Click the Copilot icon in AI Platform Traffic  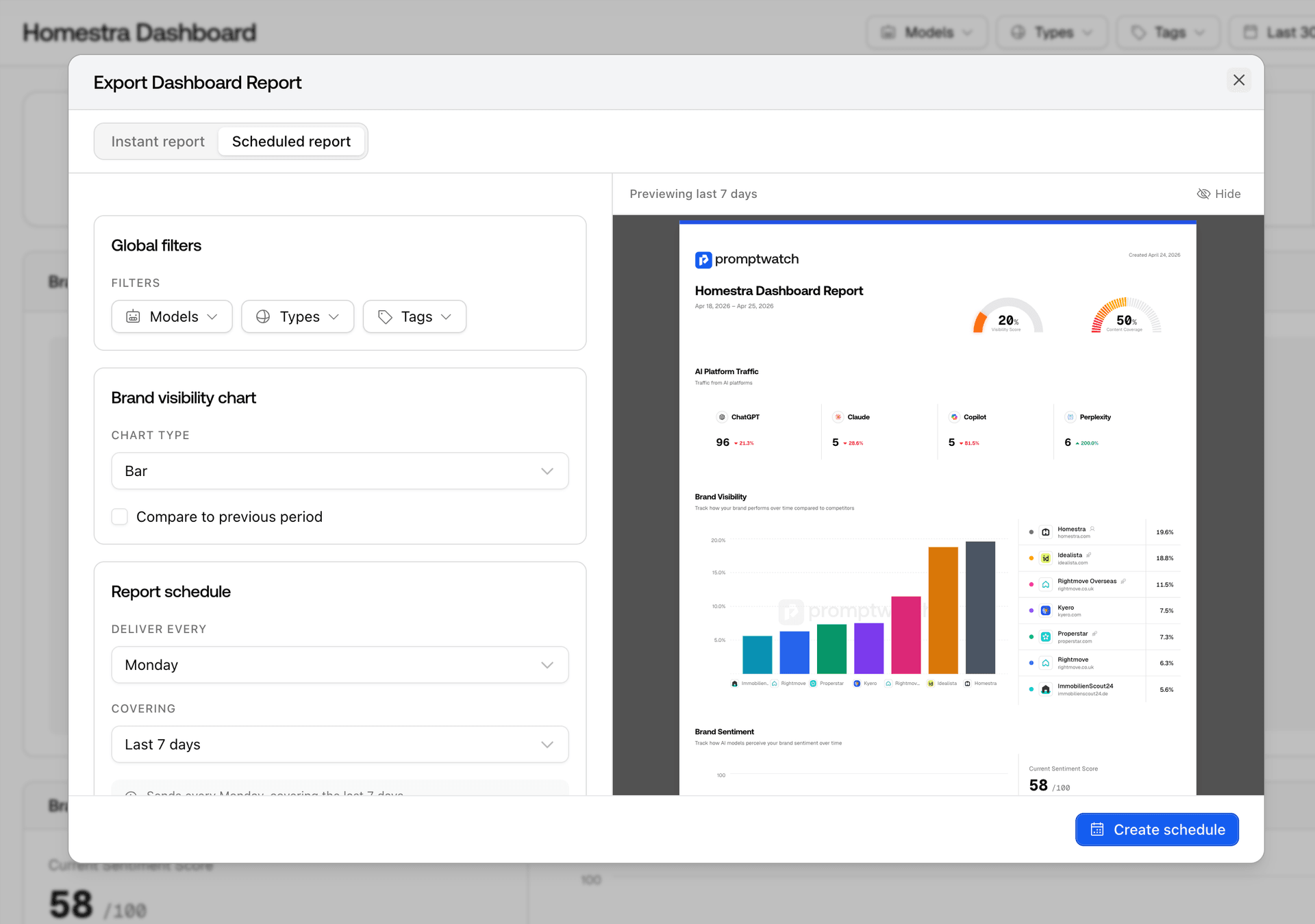point(954,417)
